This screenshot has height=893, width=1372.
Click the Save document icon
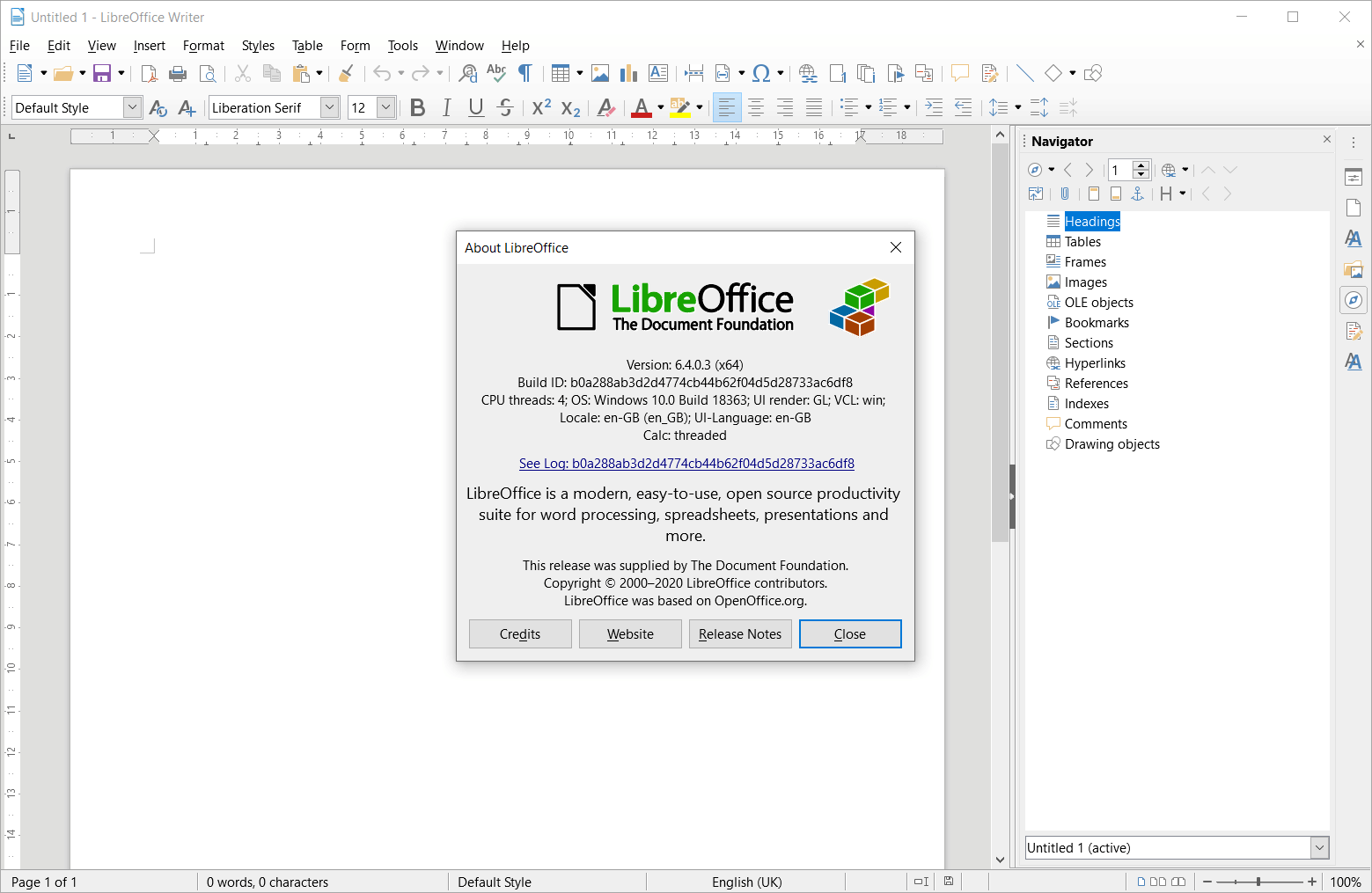(102, 73)
